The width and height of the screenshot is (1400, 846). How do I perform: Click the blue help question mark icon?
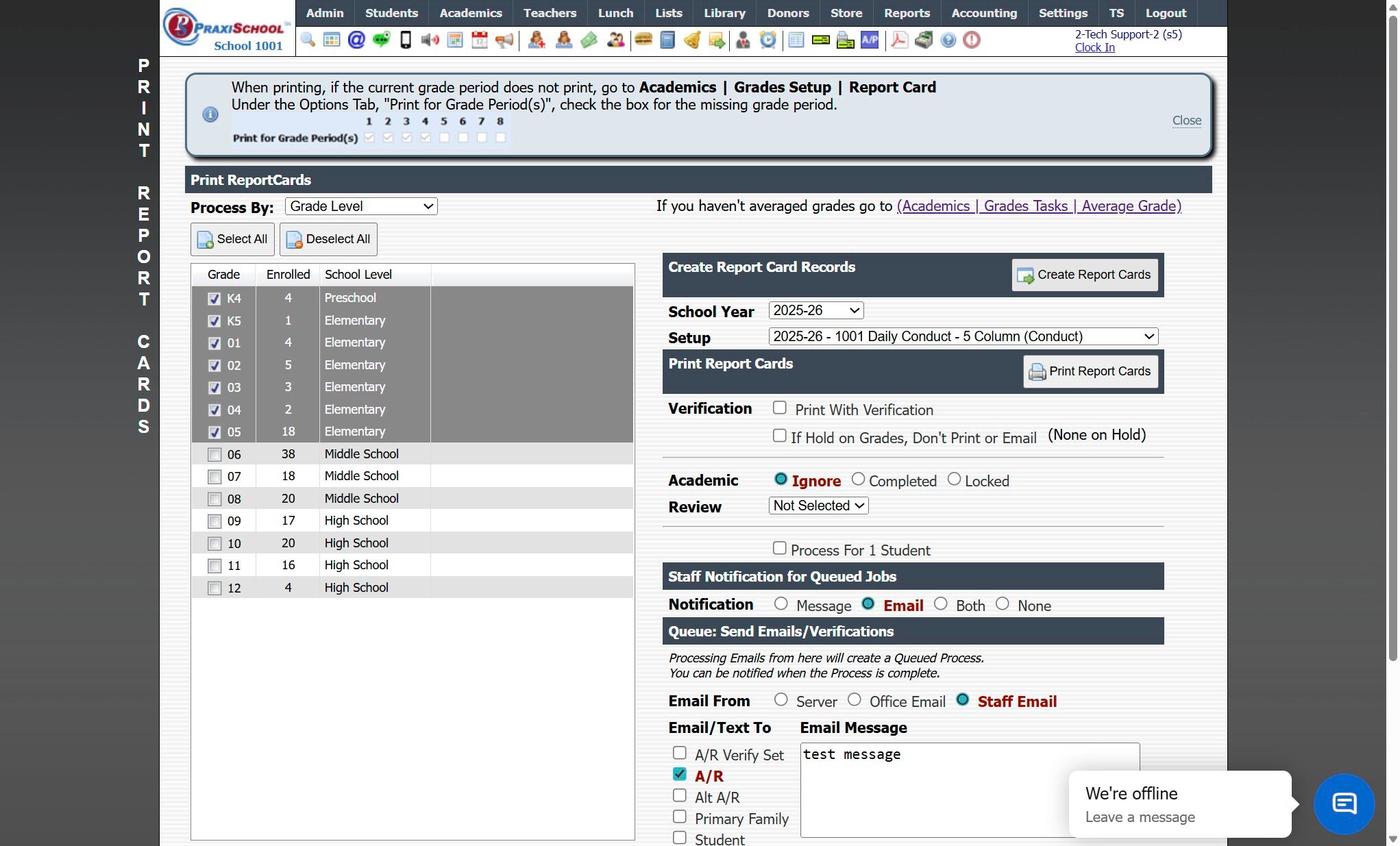948,40
